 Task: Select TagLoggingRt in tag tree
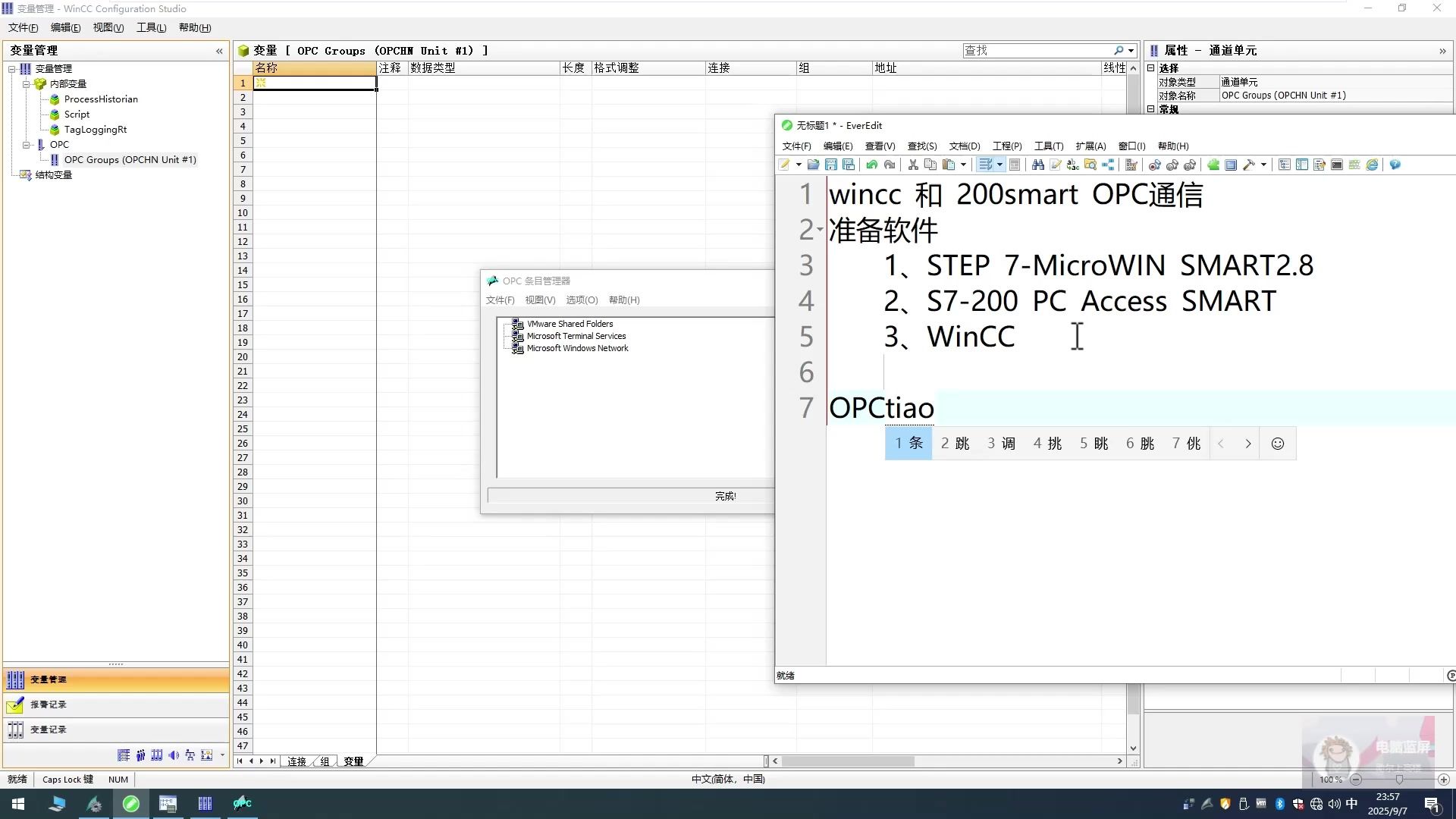pyautogui.click(x=96, y=130)
